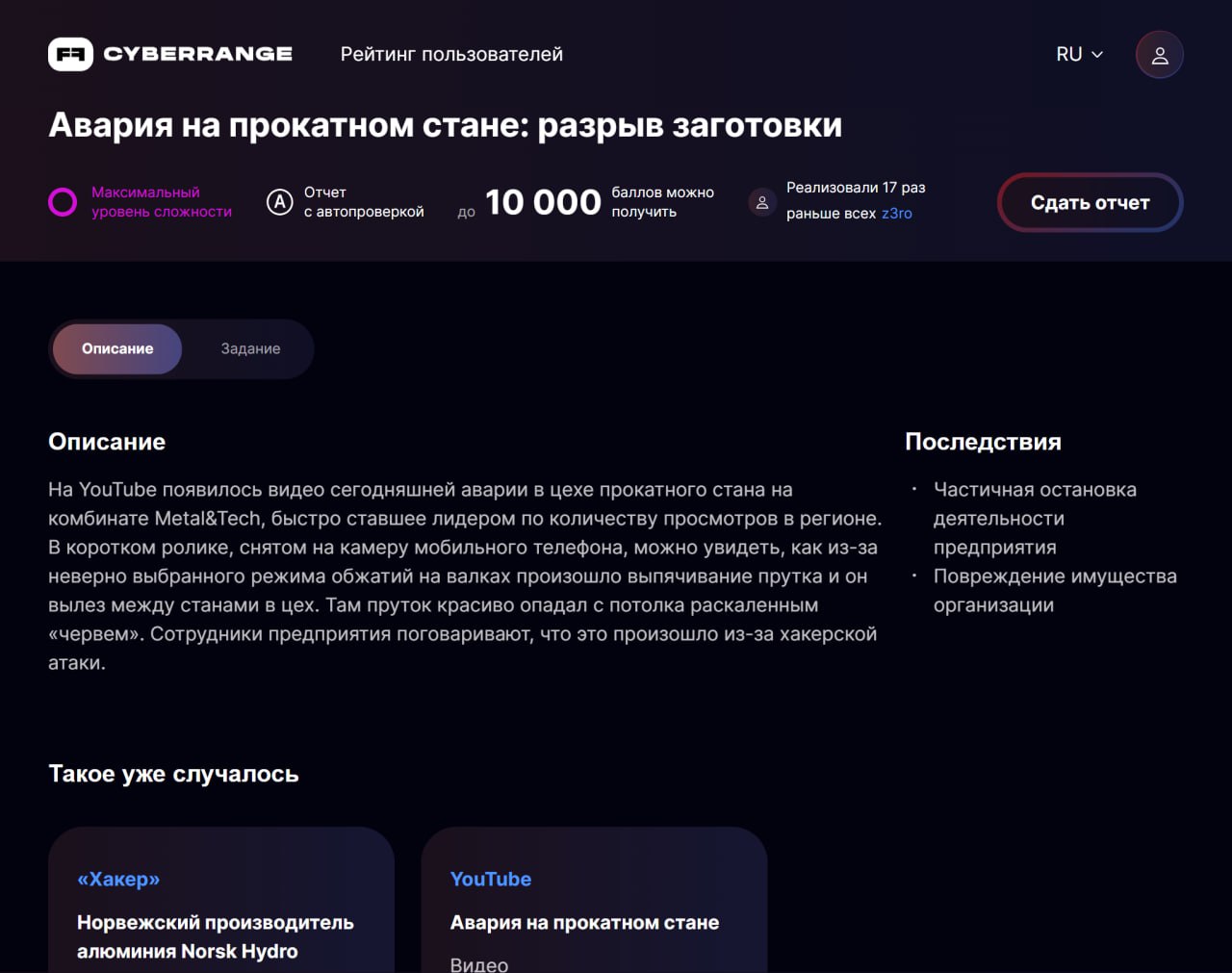Open the «Хакер» source link

[x=118, y=879]
